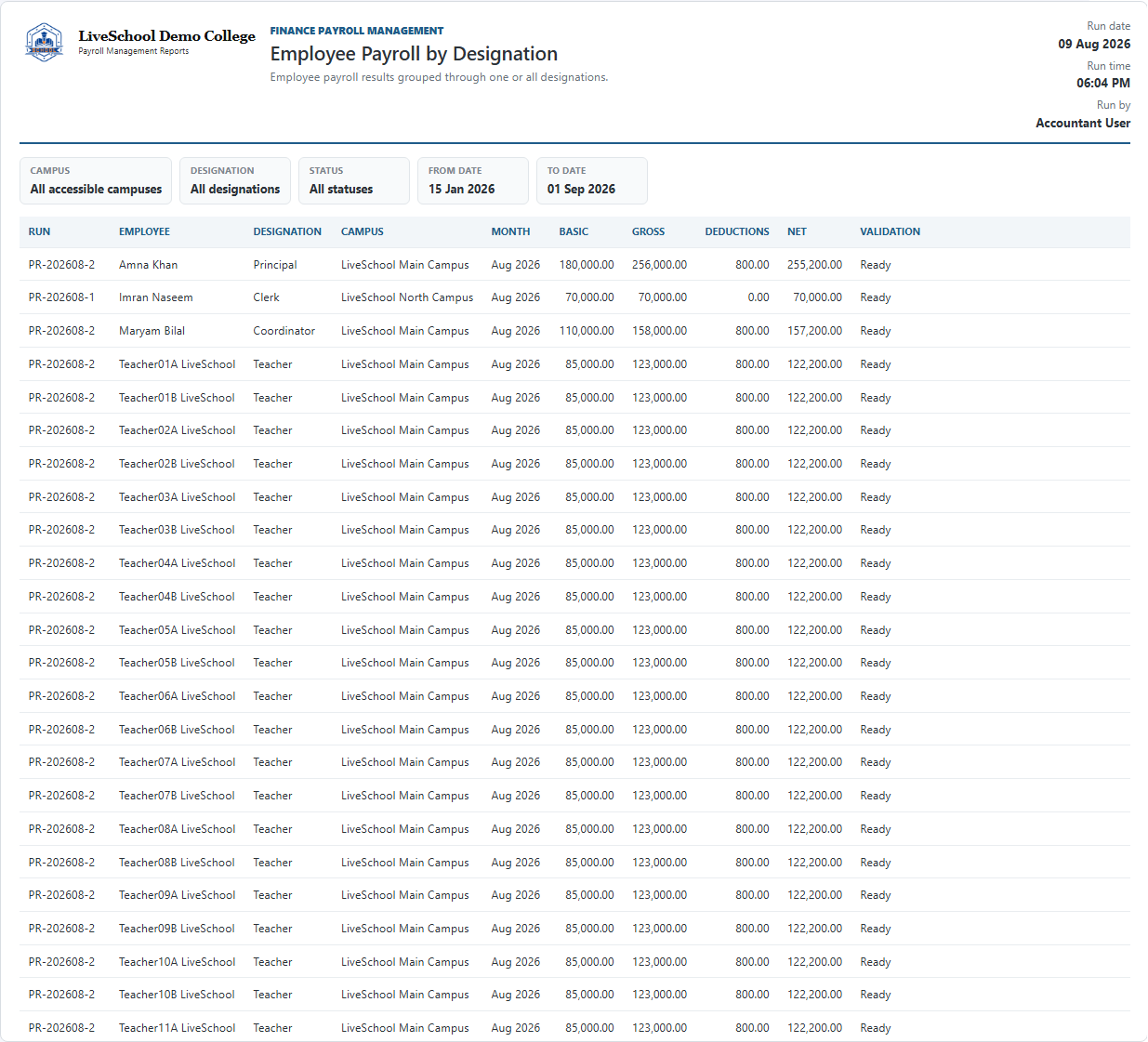Select Teacher06B LiveSchool employee
The image size is (1148, 1042).
[177, 730]
